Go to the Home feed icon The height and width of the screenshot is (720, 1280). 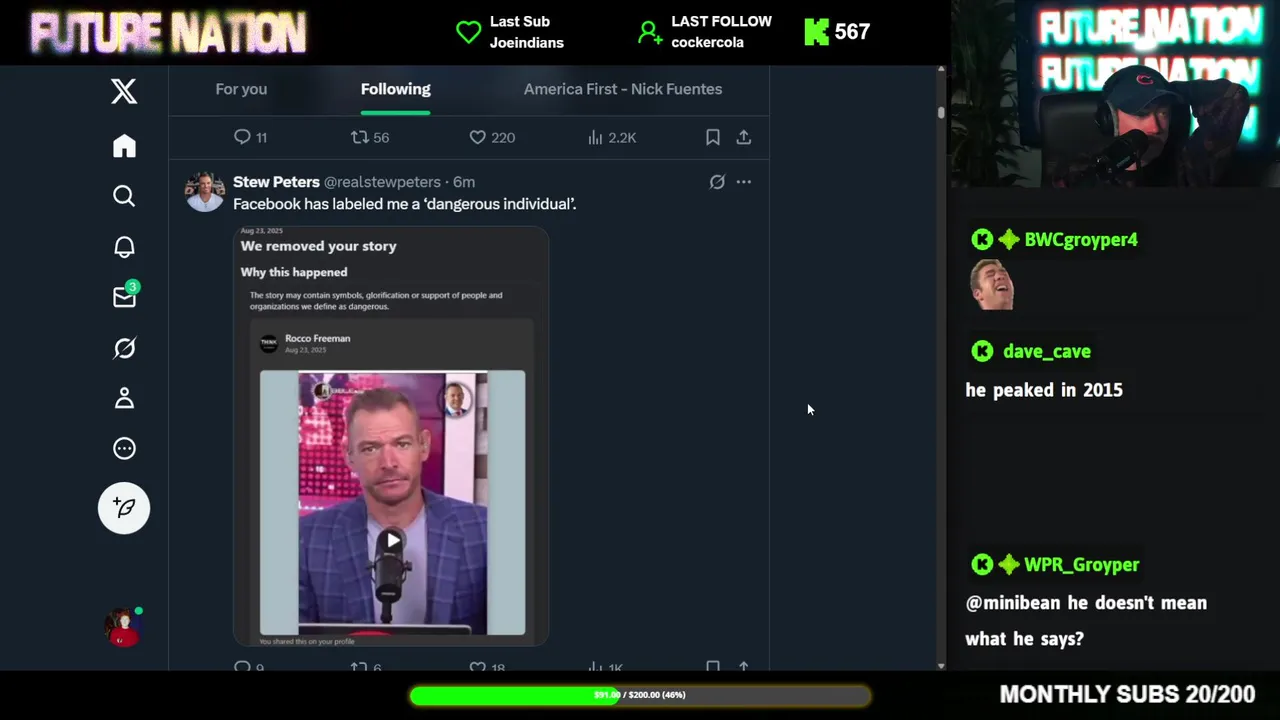click(x=124, y=146)
